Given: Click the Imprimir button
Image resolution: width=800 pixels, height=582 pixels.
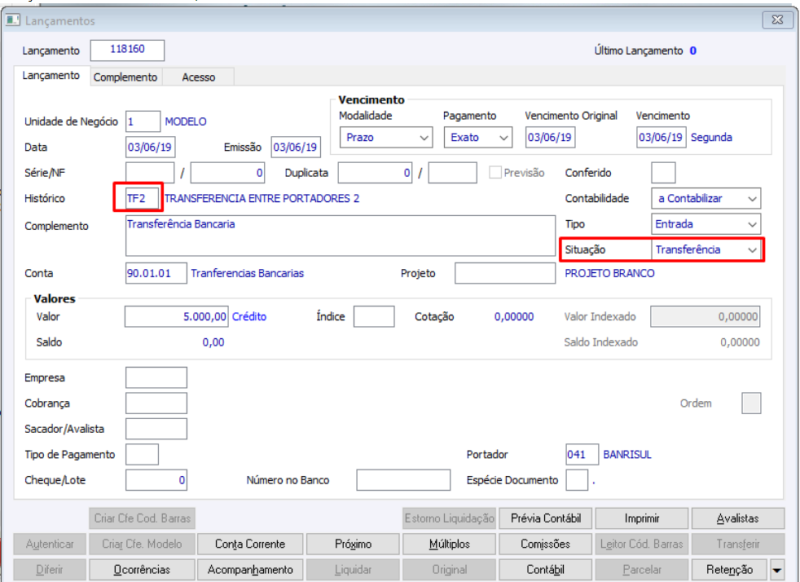Looking at the screenshot, I should (642, 518).
